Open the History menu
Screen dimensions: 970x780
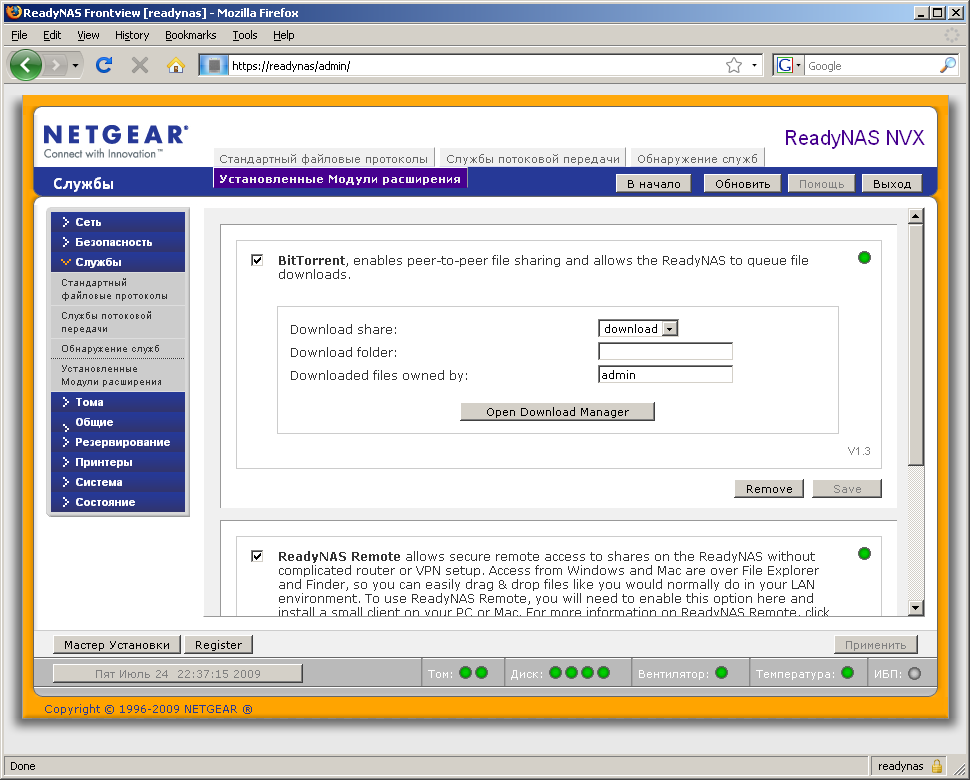tap(132, 35)
